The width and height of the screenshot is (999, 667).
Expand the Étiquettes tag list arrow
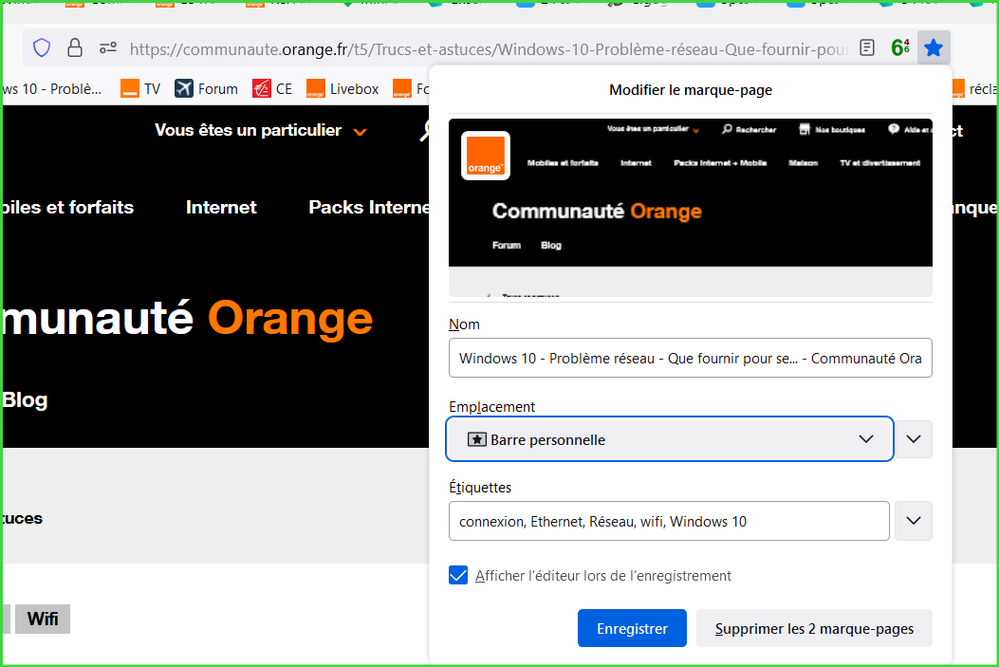click(x=913, y=521)
